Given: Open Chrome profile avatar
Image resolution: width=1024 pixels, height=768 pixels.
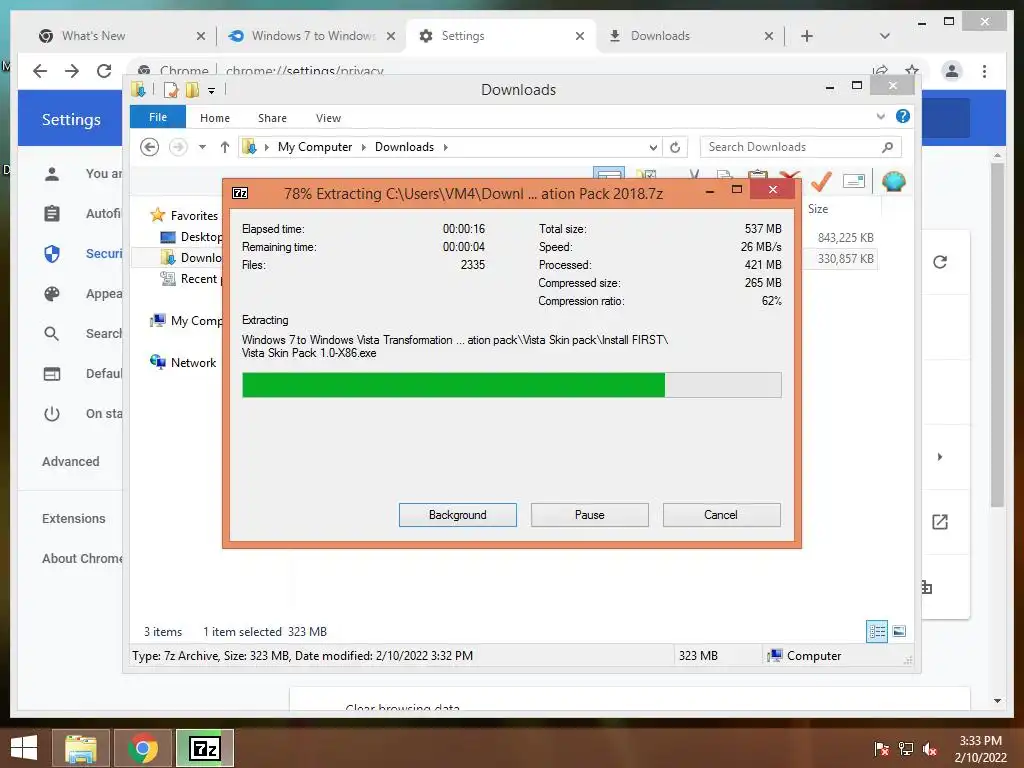Looking at the screenshot, I should pos(952,71).
